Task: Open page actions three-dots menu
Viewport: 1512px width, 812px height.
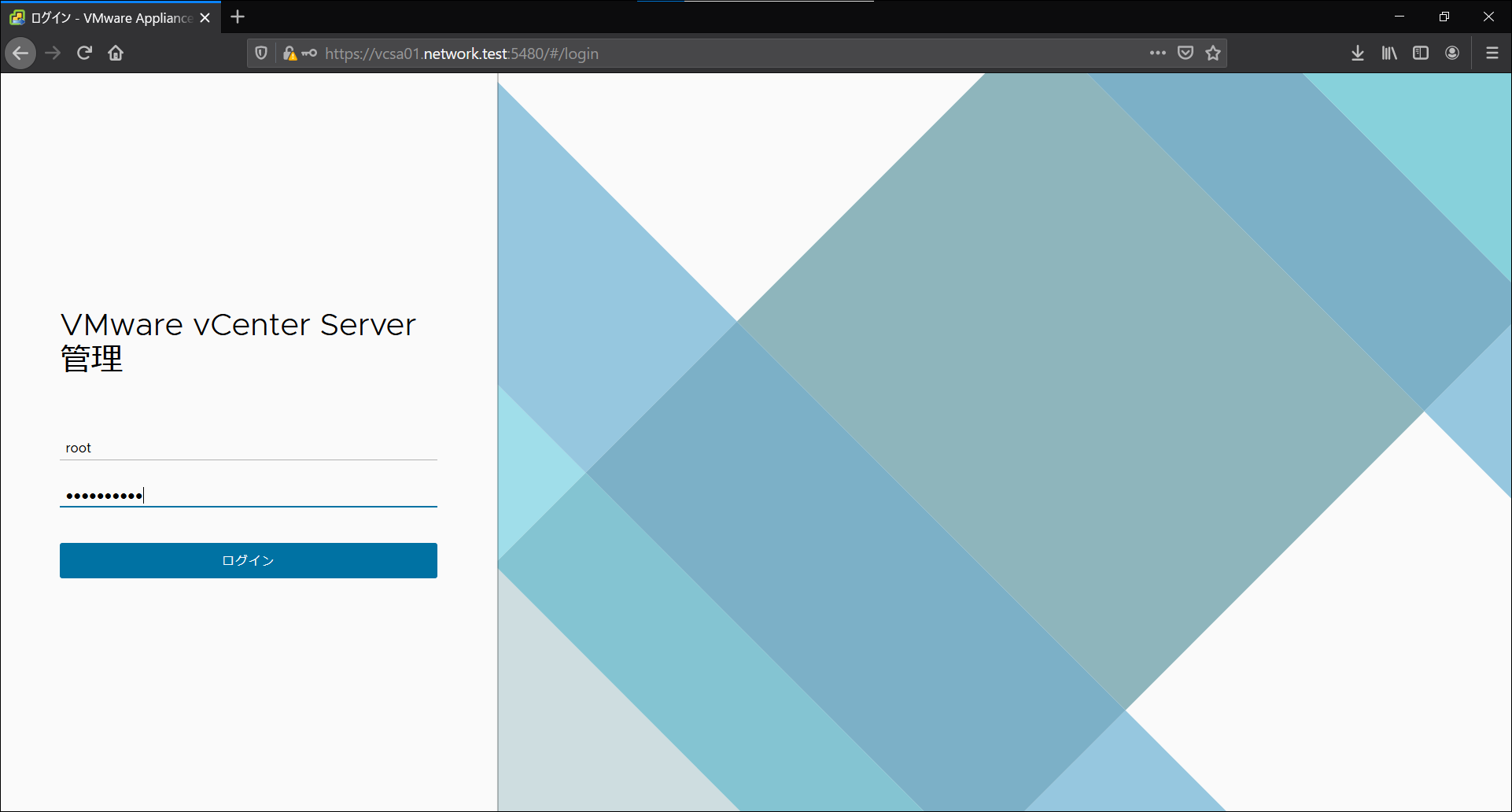Action: click(1157, 54)
